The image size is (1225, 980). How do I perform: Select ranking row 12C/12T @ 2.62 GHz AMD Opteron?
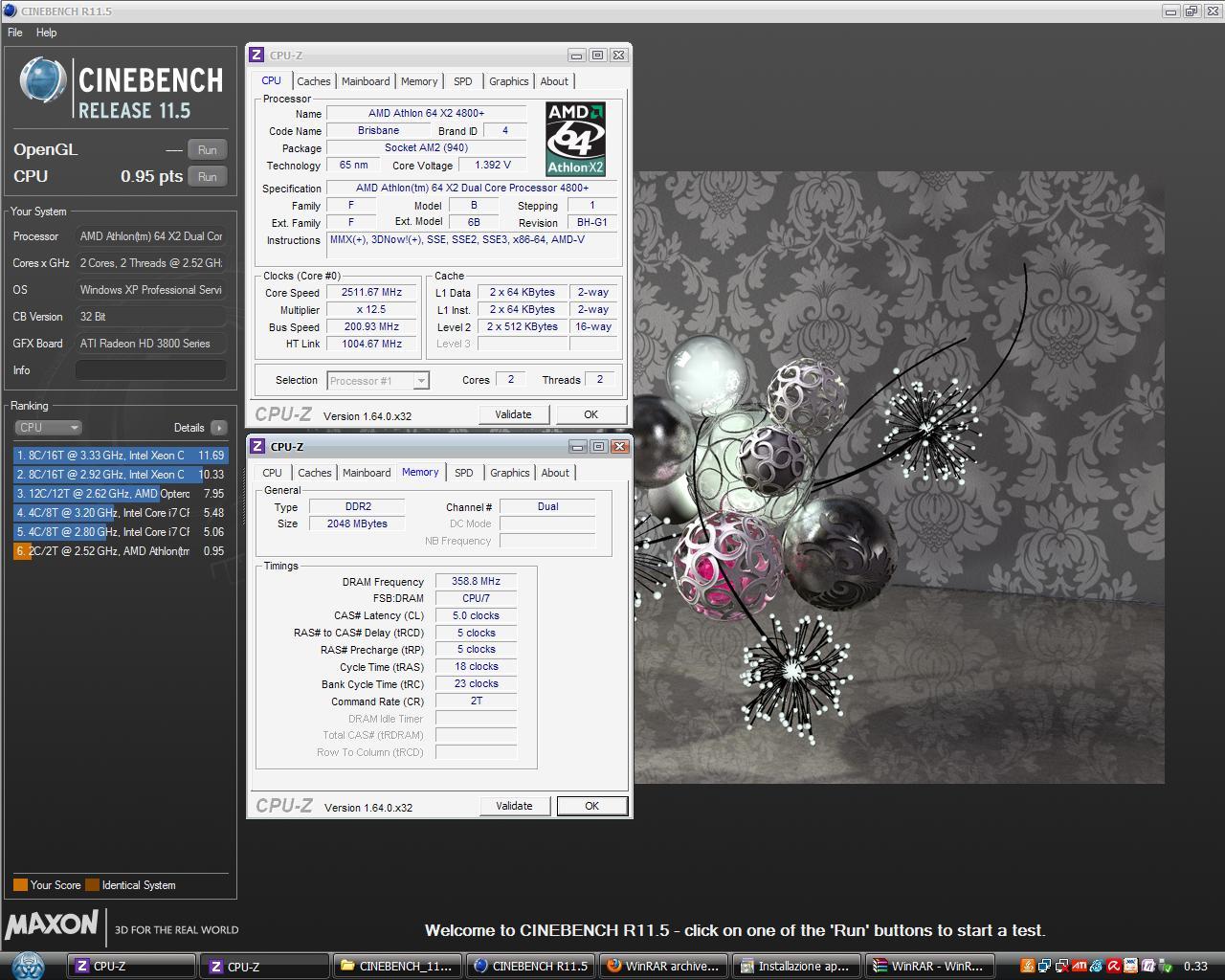tap(121, 494)
